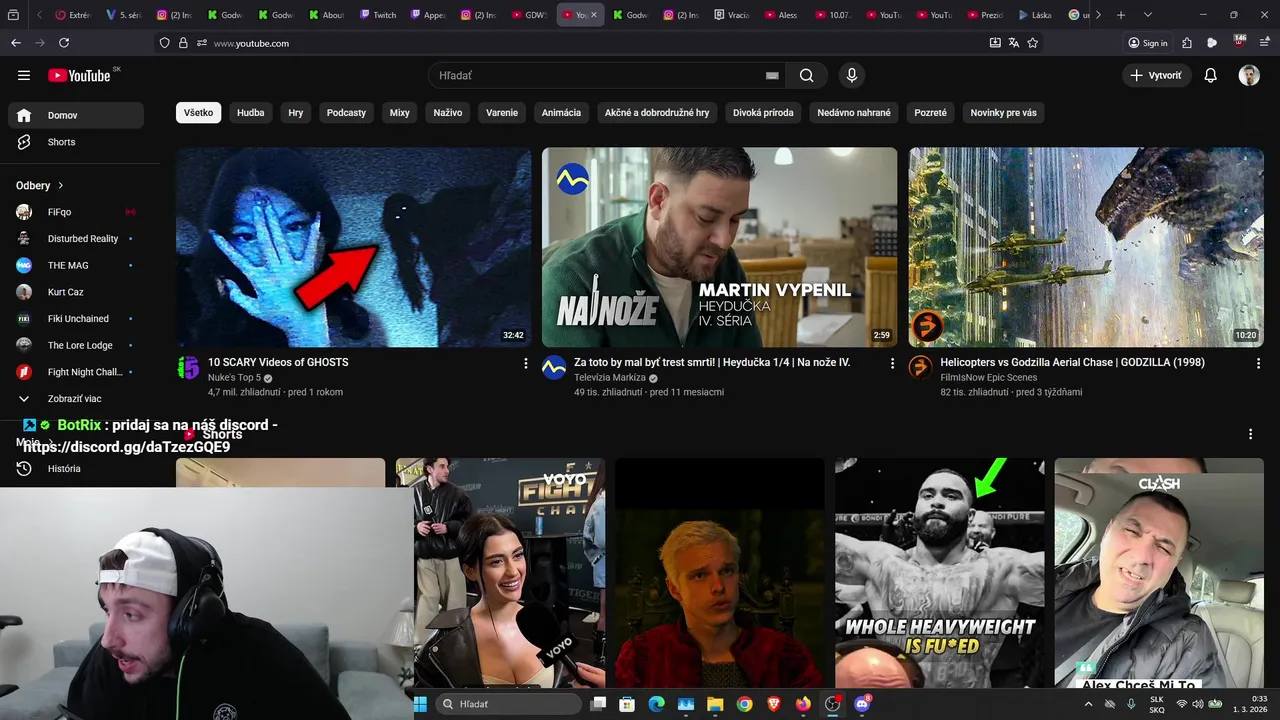Start voice search with microphone icon
Viewport: 1280px width, 720px height.
click(x=851, y=75)
